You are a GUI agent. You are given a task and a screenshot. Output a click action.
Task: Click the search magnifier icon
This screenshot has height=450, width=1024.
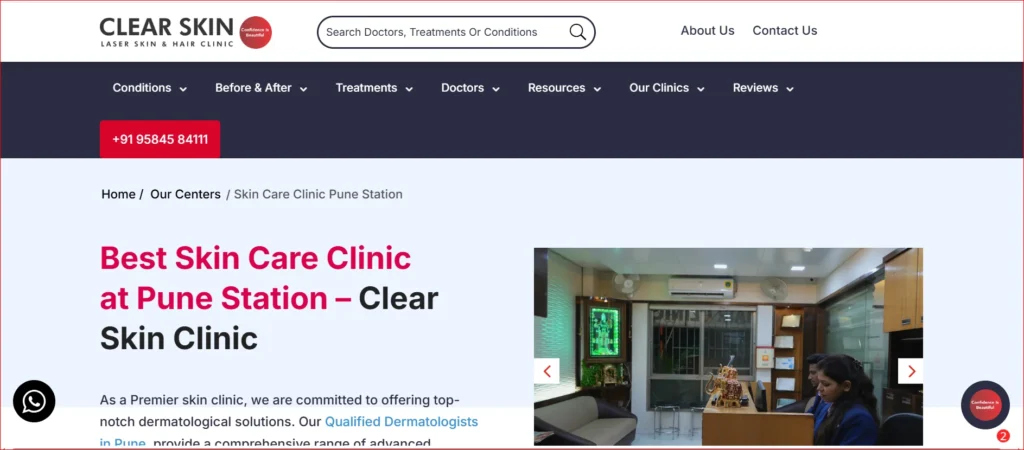[x=577, y=32]
